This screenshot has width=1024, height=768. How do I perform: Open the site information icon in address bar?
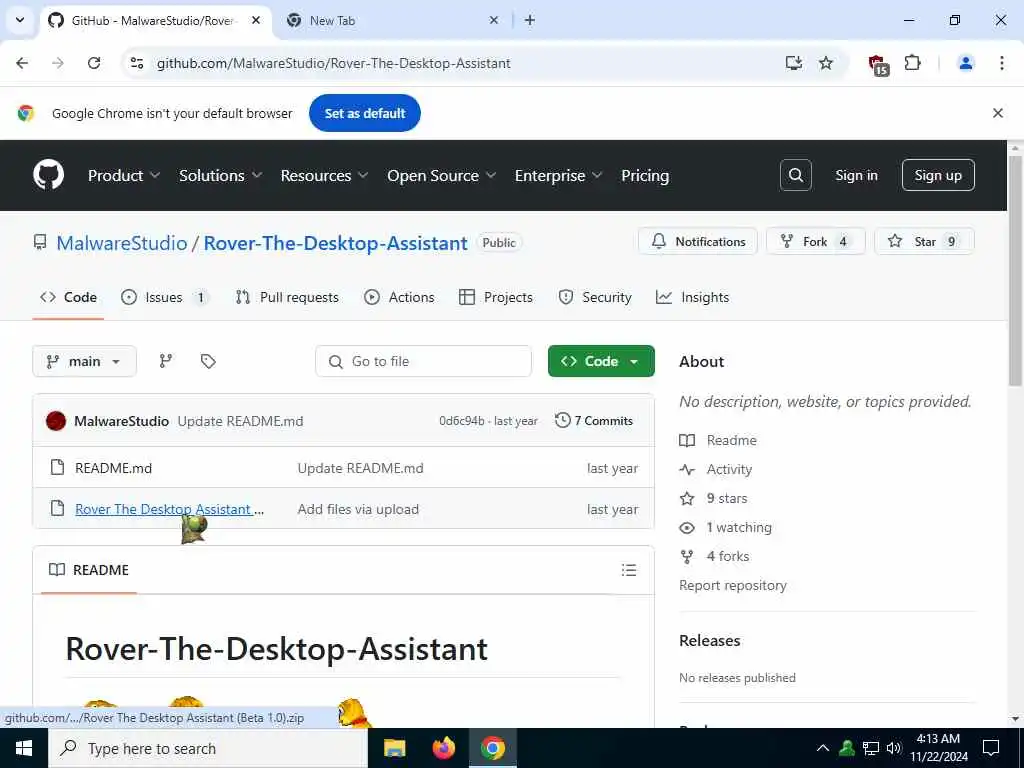point(136,63)
